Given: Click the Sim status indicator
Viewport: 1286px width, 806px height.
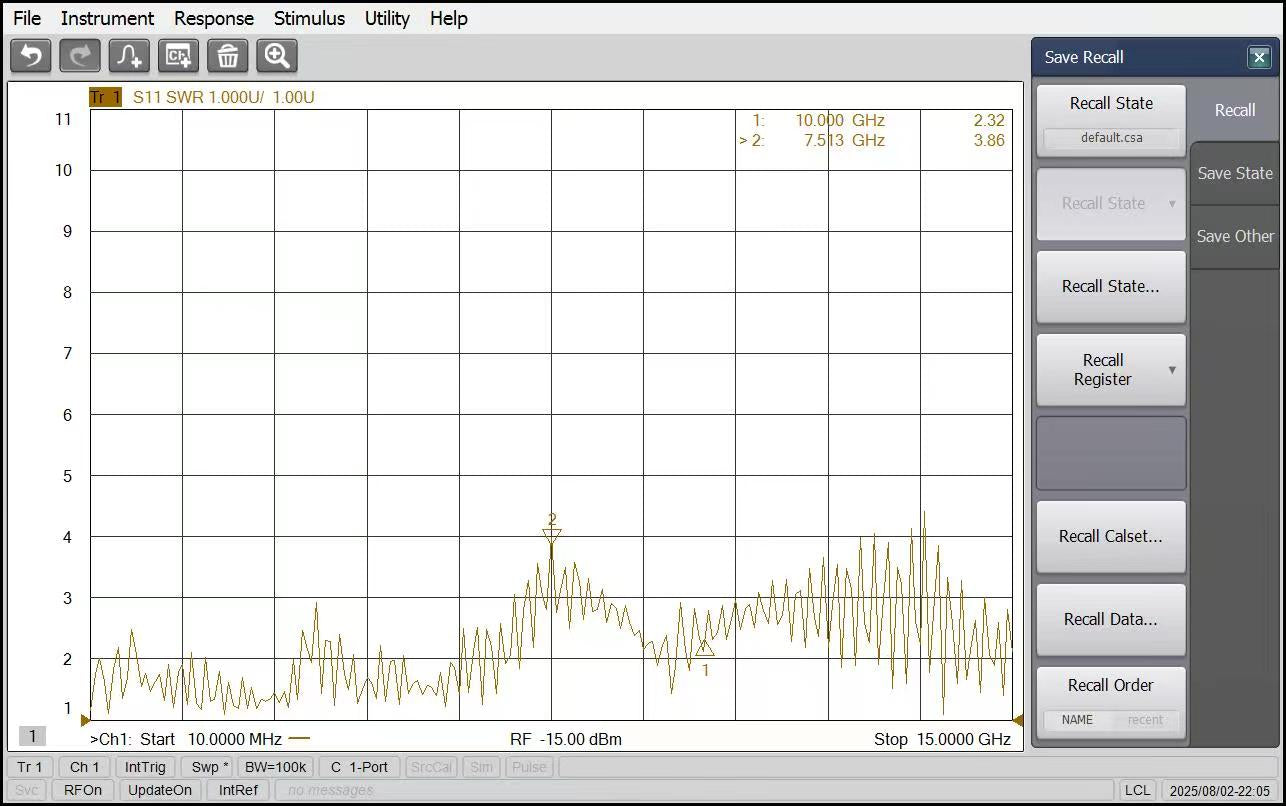Looking at the screenshot, I should 481,767.
